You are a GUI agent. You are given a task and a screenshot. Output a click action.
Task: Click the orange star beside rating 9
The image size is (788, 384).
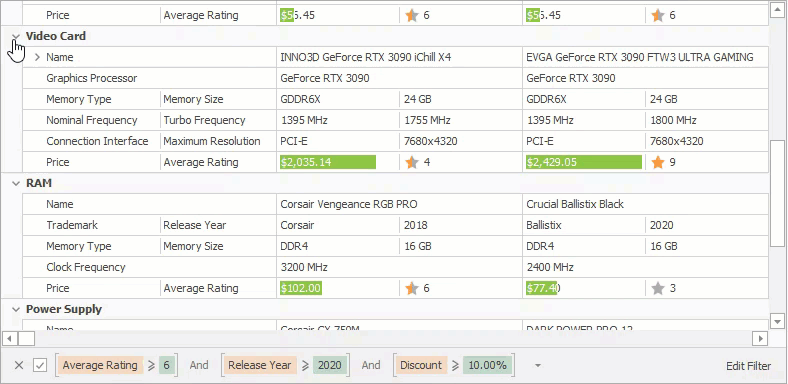(658, 162)
